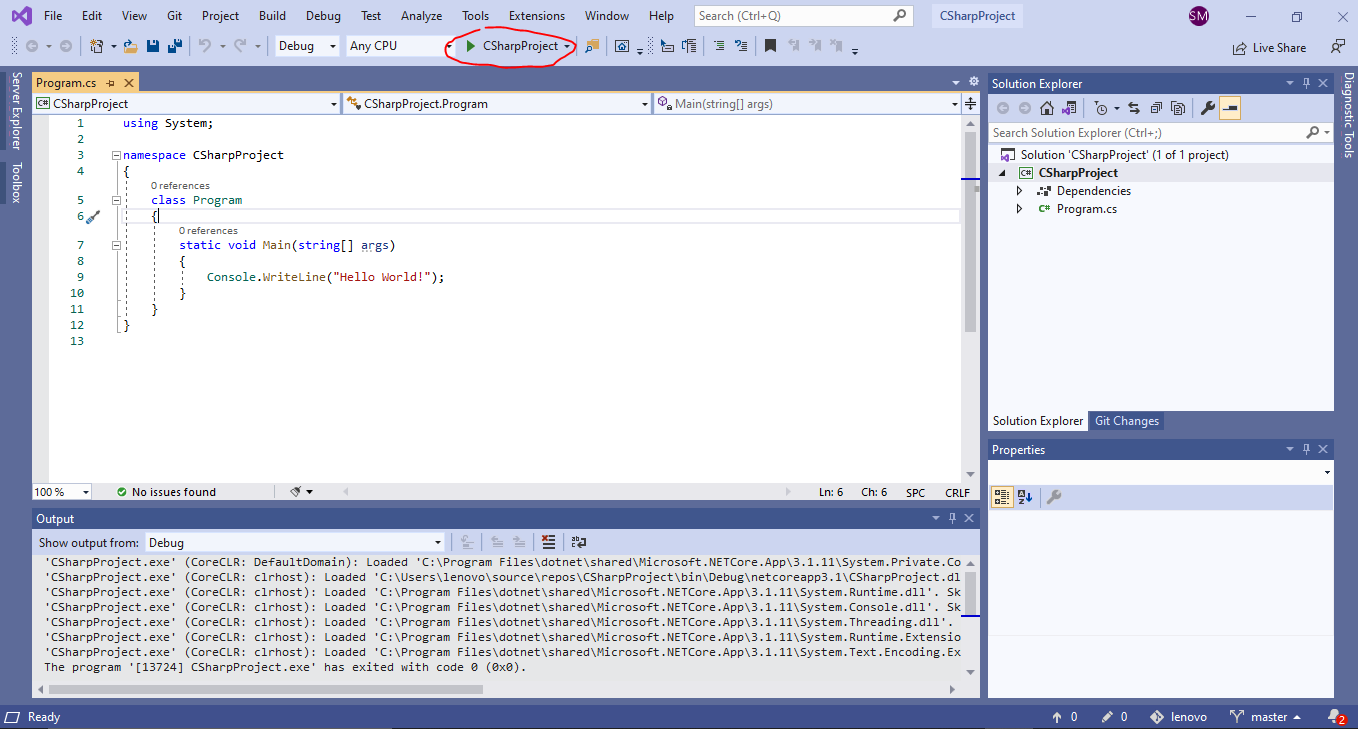Click Sync with Active Document icon
This screenshot has height=729, width=1358.
pos(1133,108)
